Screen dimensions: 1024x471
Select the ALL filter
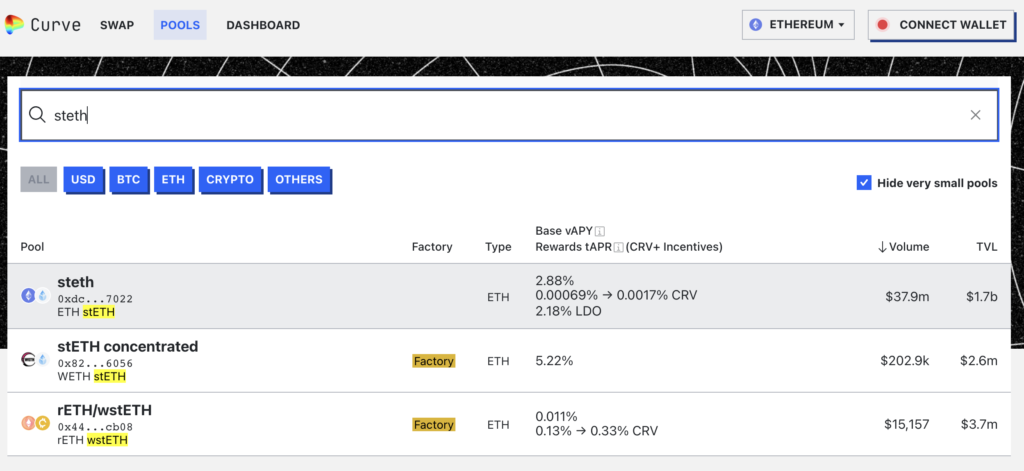(x=39, y=179)
